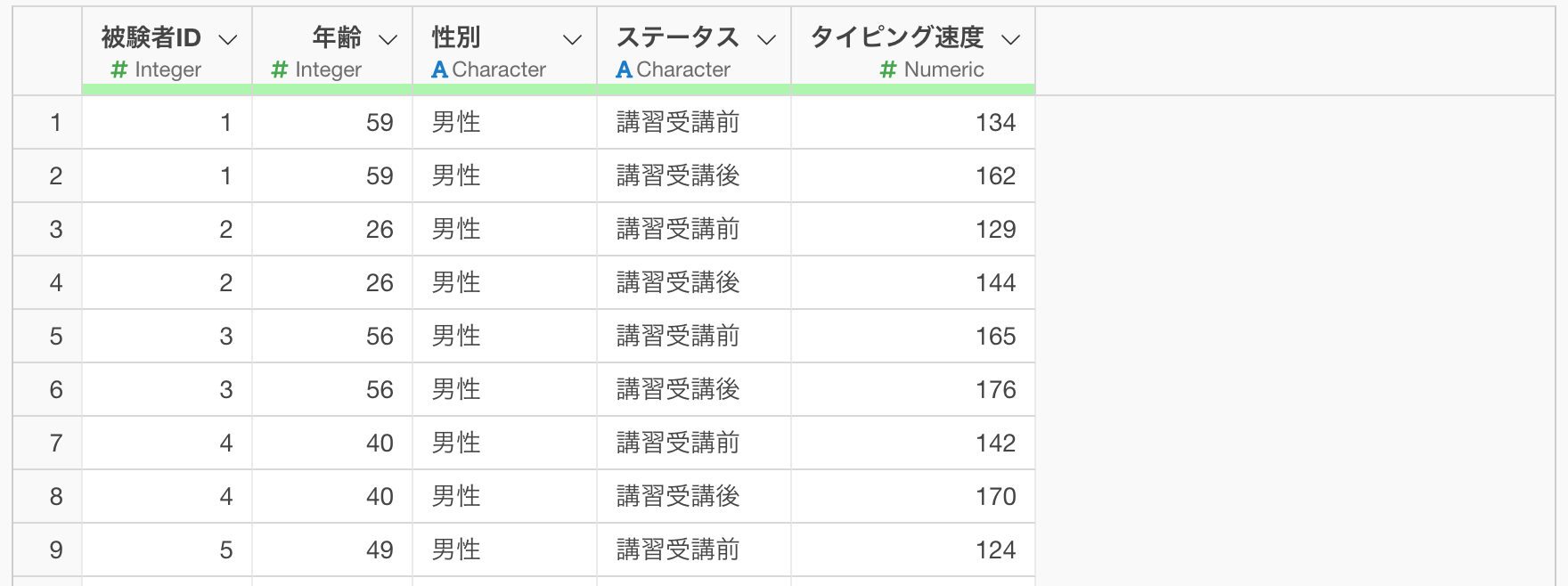1568x586 pixels.
Task: Select row number 5
Action: point(55,336)
